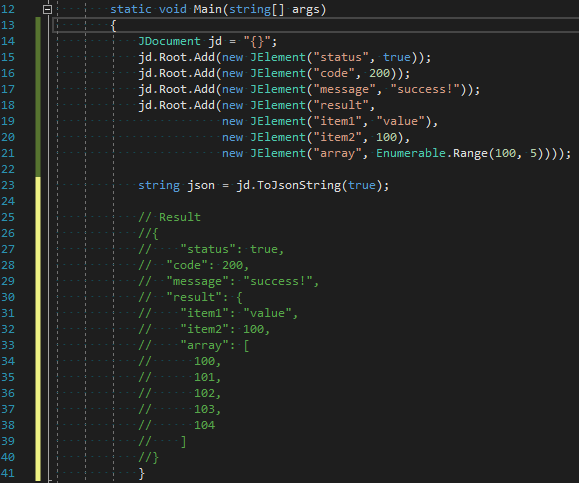
Task: Click the "success!" string on line 17
Action: (425, 89)
